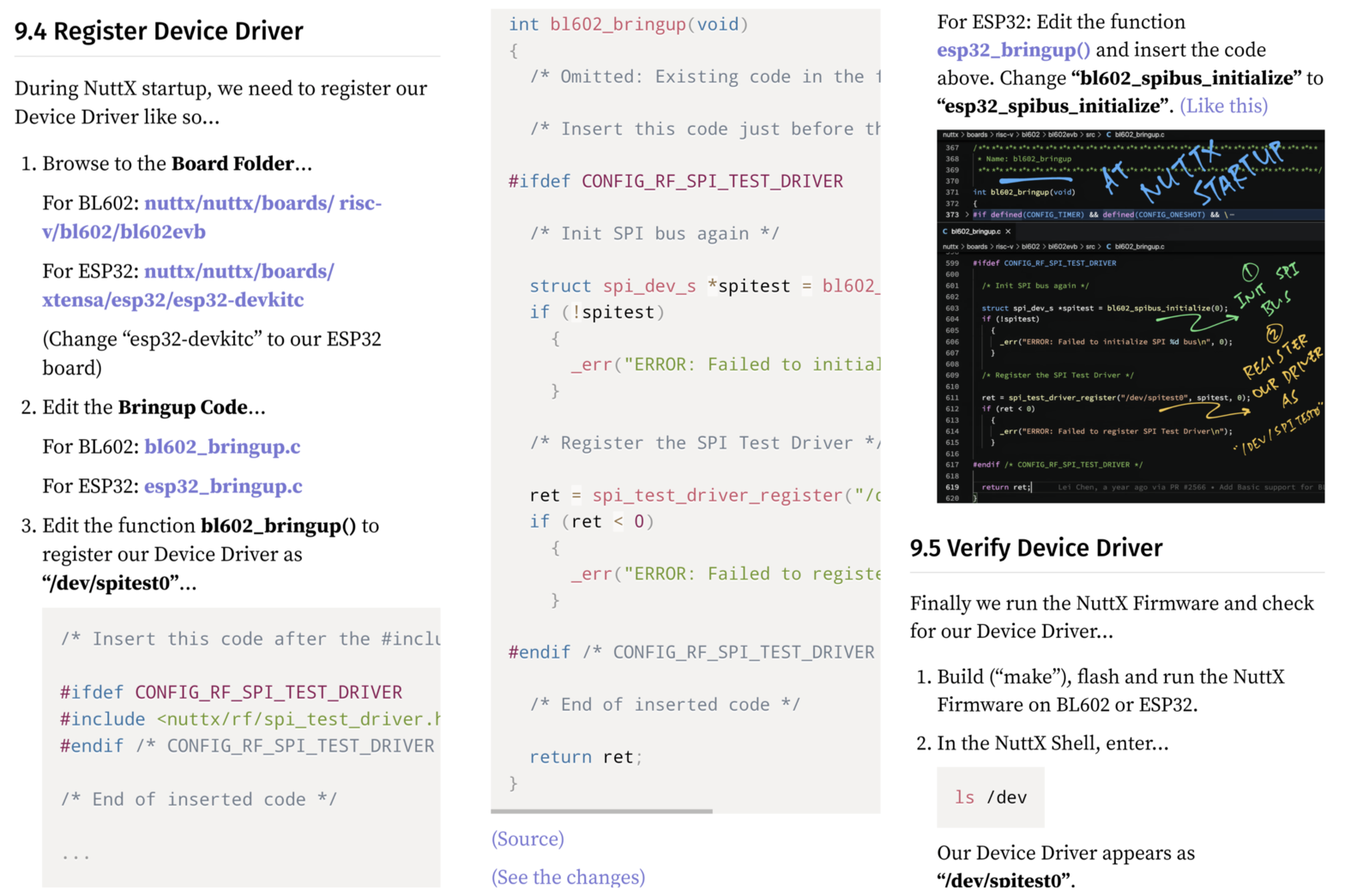The height and width of the screenshot is (896, 1345).
Task: Click the circled number 2 annotation
Action: pos(1274,334)
